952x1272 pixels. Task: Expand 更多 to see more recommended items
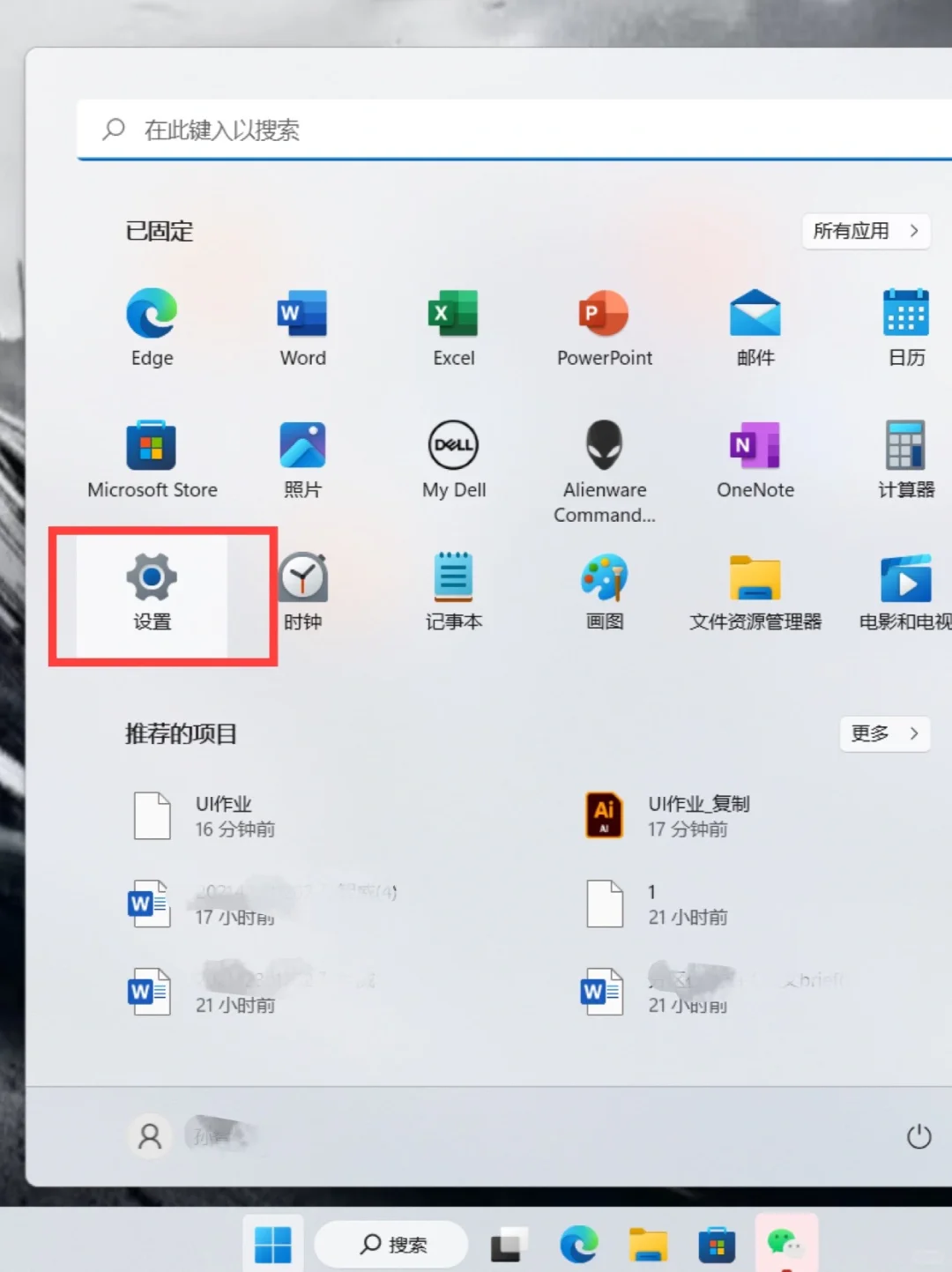[884, 733]
